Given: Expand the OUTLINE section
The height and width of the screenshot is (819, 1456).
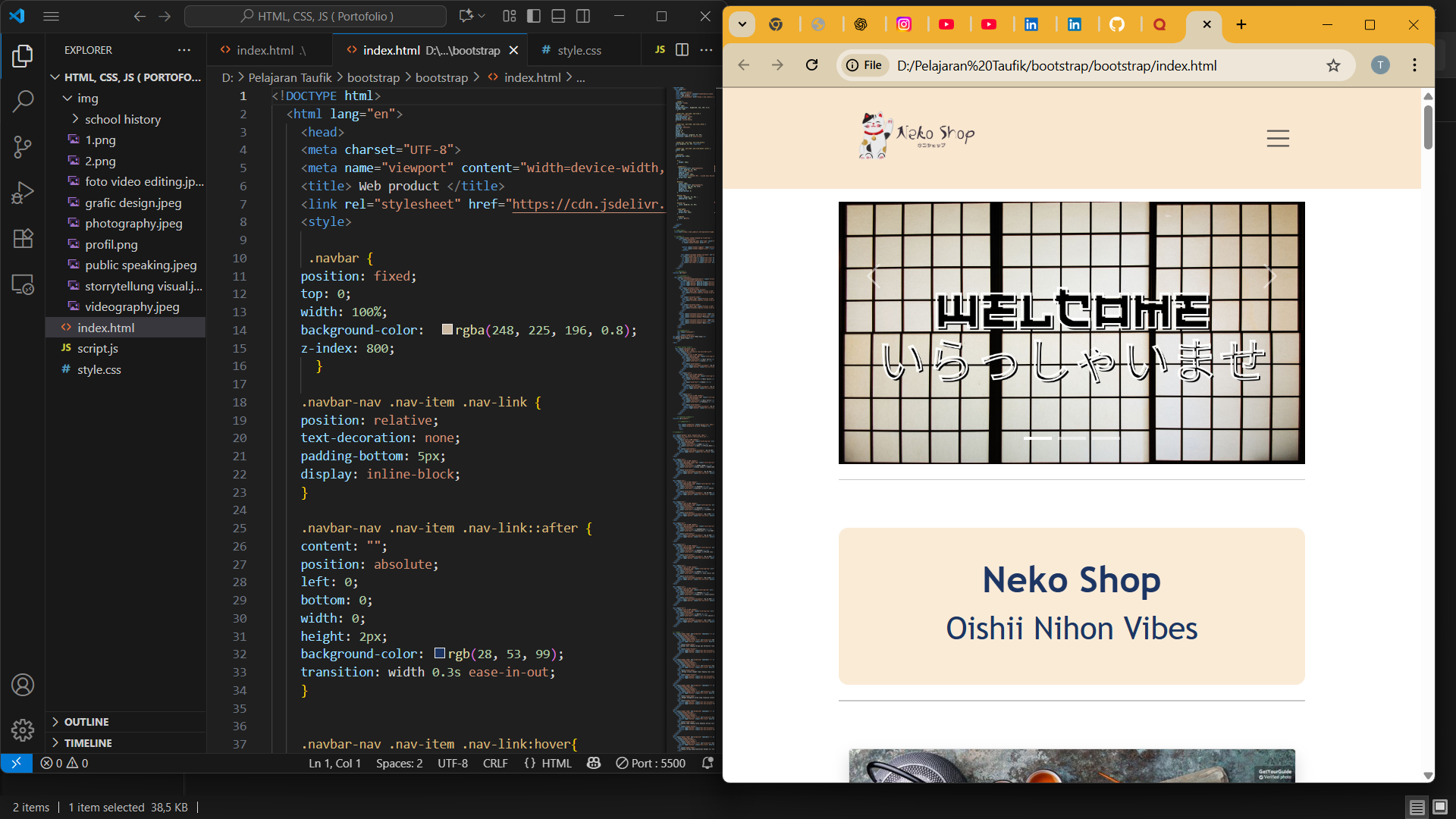Looking at the screenshot, I should click(86, 722).
